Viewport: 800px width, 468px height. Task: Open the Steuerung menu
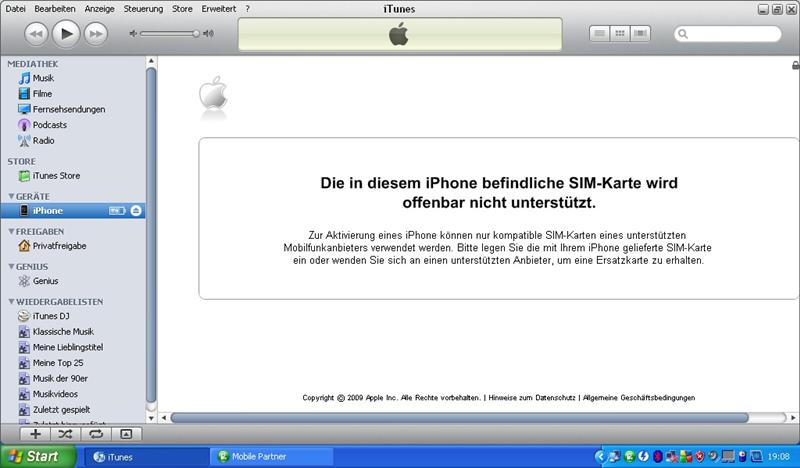coord(143,9)
